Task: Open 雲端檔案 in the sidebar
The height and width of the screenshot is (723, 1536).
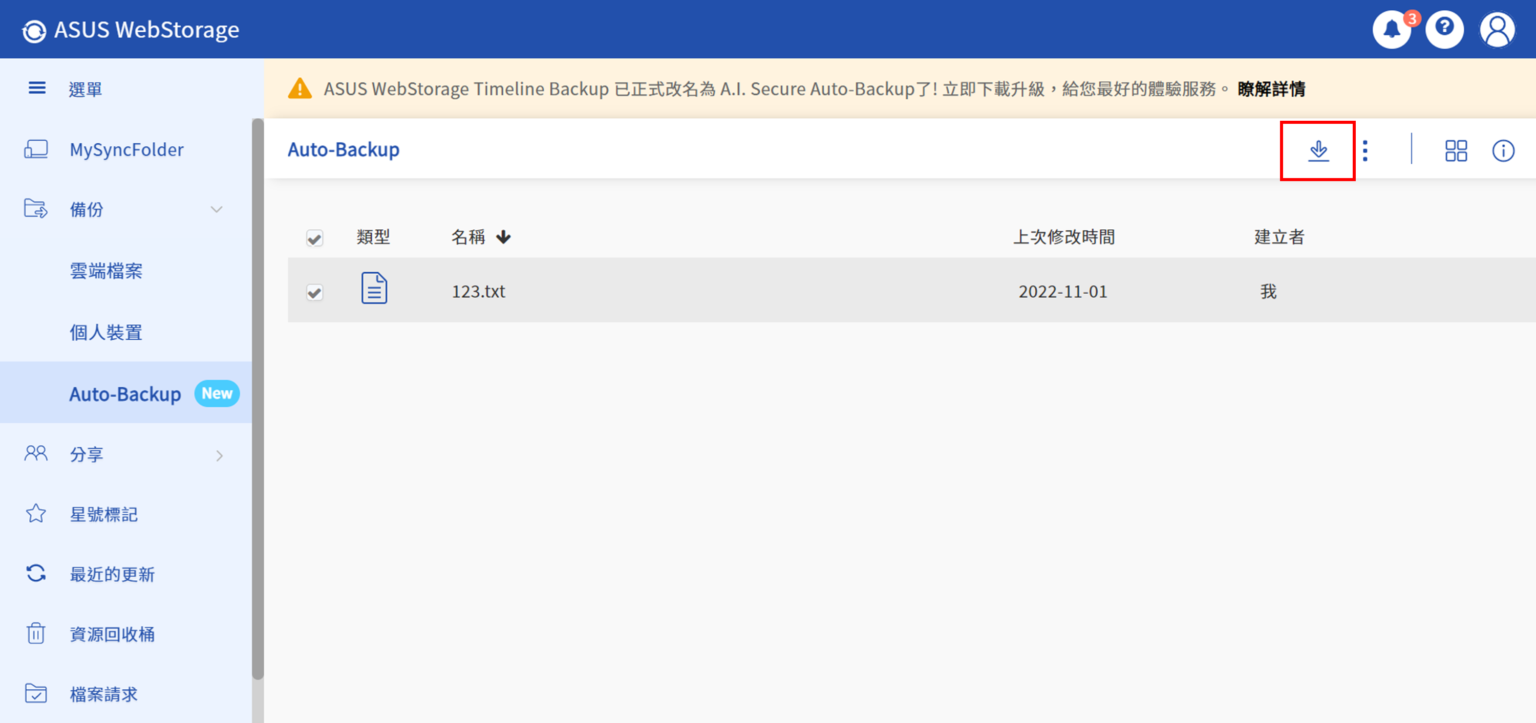Action: (106, 271)
